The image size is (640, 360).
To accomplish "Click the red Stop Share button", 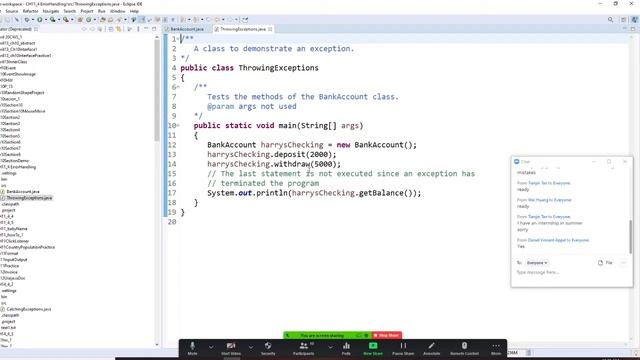I will 387,336.
